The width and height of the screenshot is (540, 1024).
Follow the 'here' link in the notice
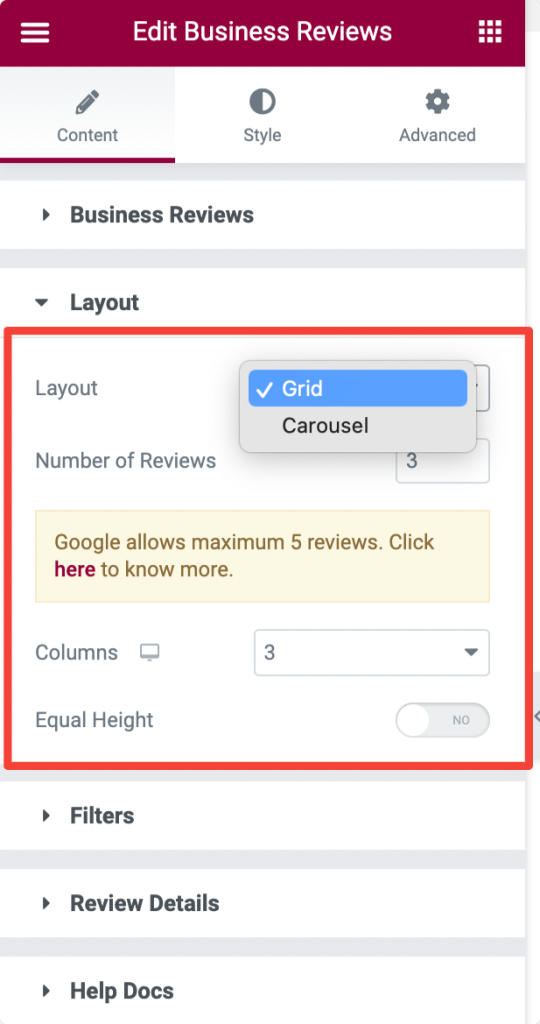pyautogui.click(x=74, y=569)
